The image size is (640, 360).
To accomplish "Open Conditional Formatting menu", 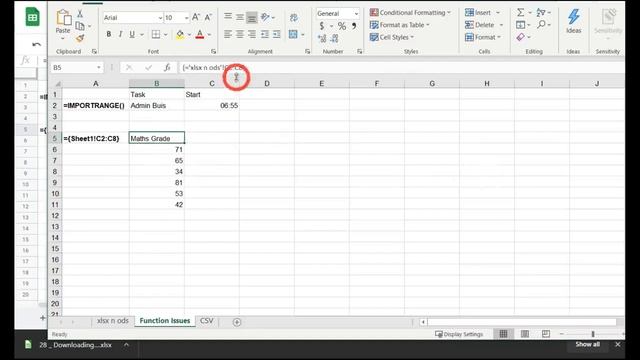I will point(410,13).
